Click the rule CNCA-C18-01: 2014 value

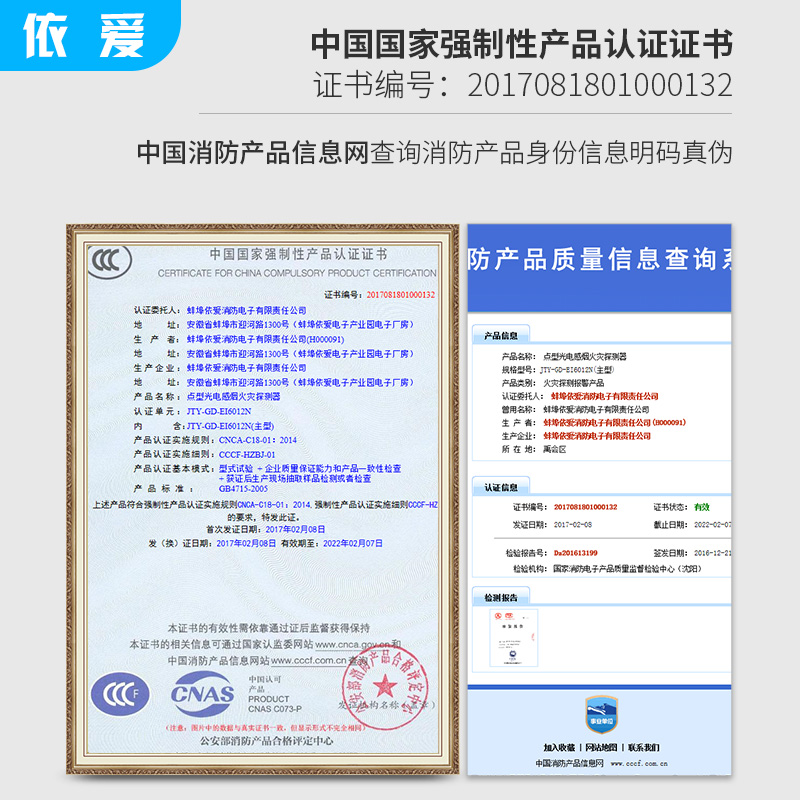point(258,440)
